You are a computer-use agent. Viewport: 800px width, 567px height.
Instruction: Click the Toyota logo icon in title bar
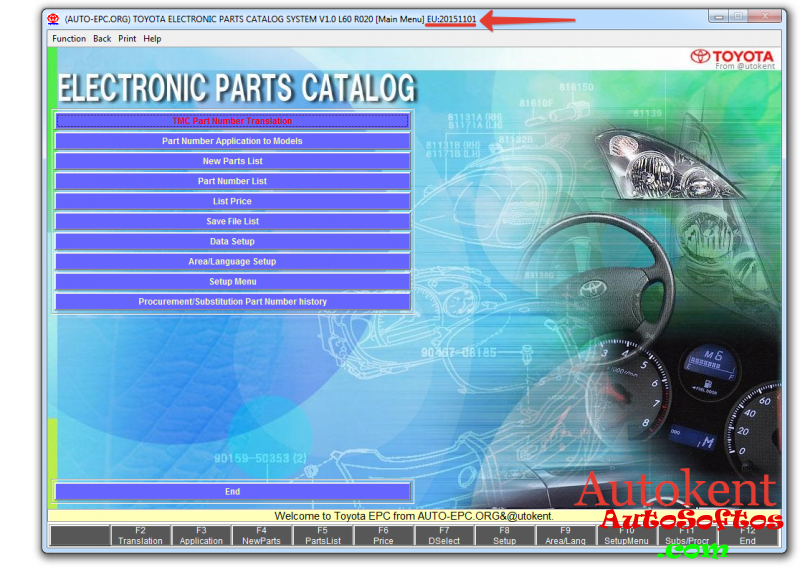tap(53, 18)
